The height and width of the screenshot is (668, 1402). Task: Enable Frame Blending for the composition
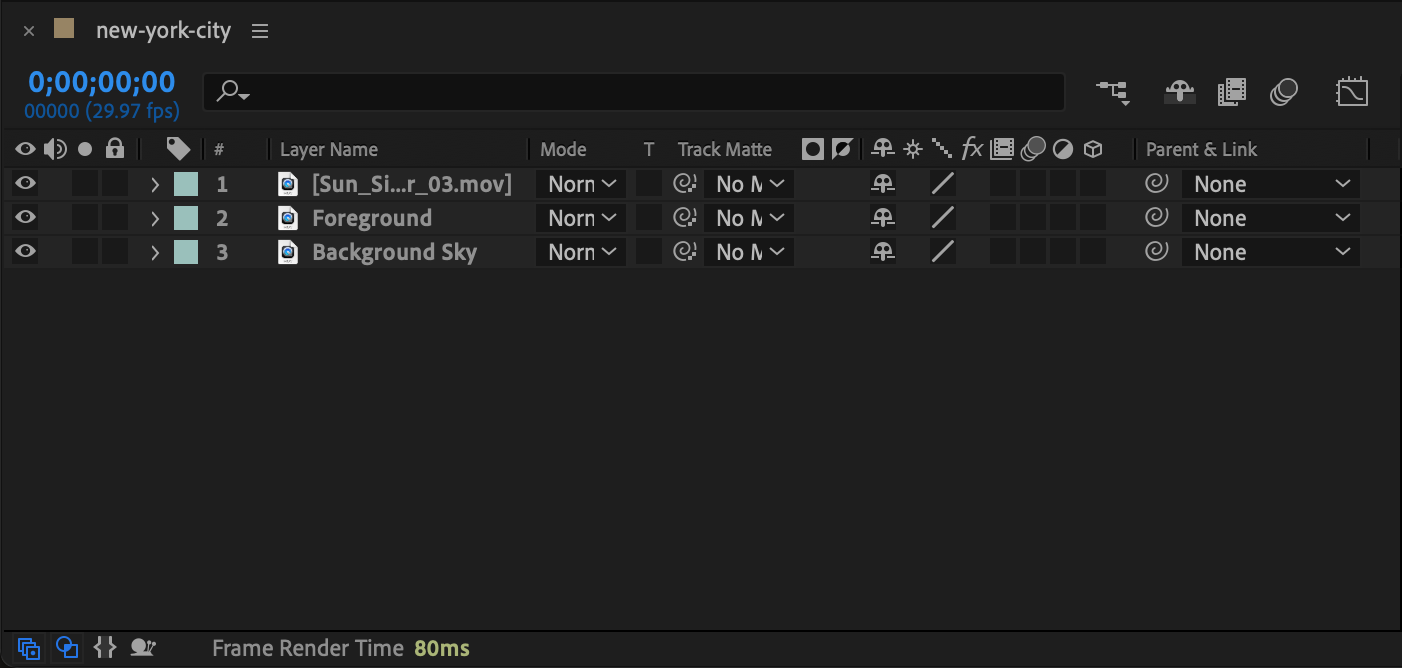point(1232,92)
